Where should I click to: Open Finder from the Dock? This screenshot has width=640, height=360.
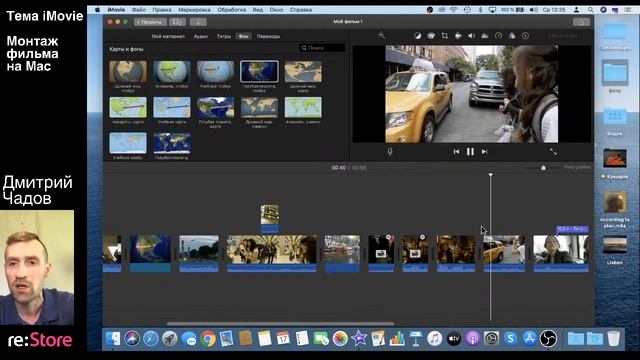click(x=113, y=339)
